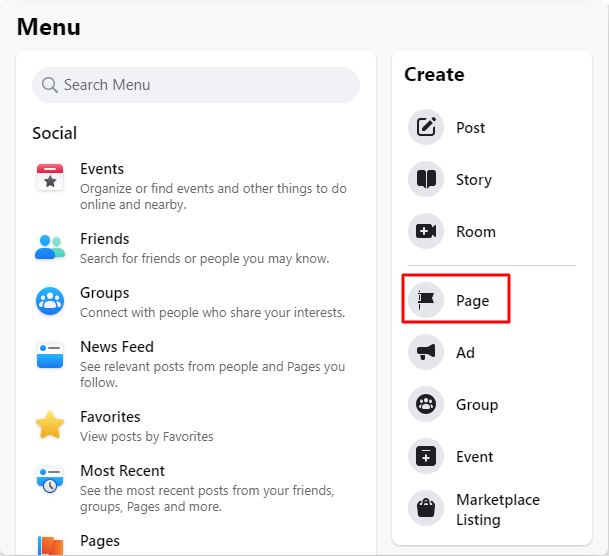This screenshot has height=556, width=609.
Task: Open the Marketplace Listing bag icon
Action: click(x=426, y=508)
